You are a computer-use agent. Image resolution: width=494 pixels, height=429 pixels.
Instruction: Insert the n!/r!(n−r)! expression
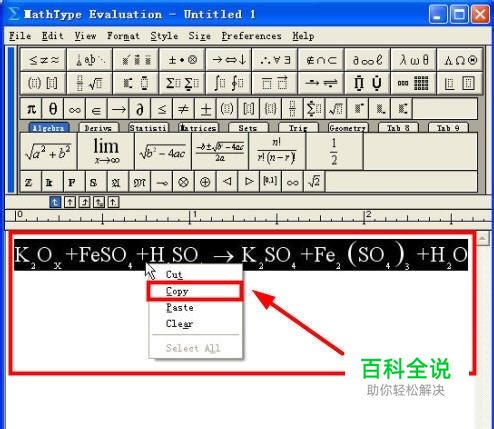coord(277,151)
